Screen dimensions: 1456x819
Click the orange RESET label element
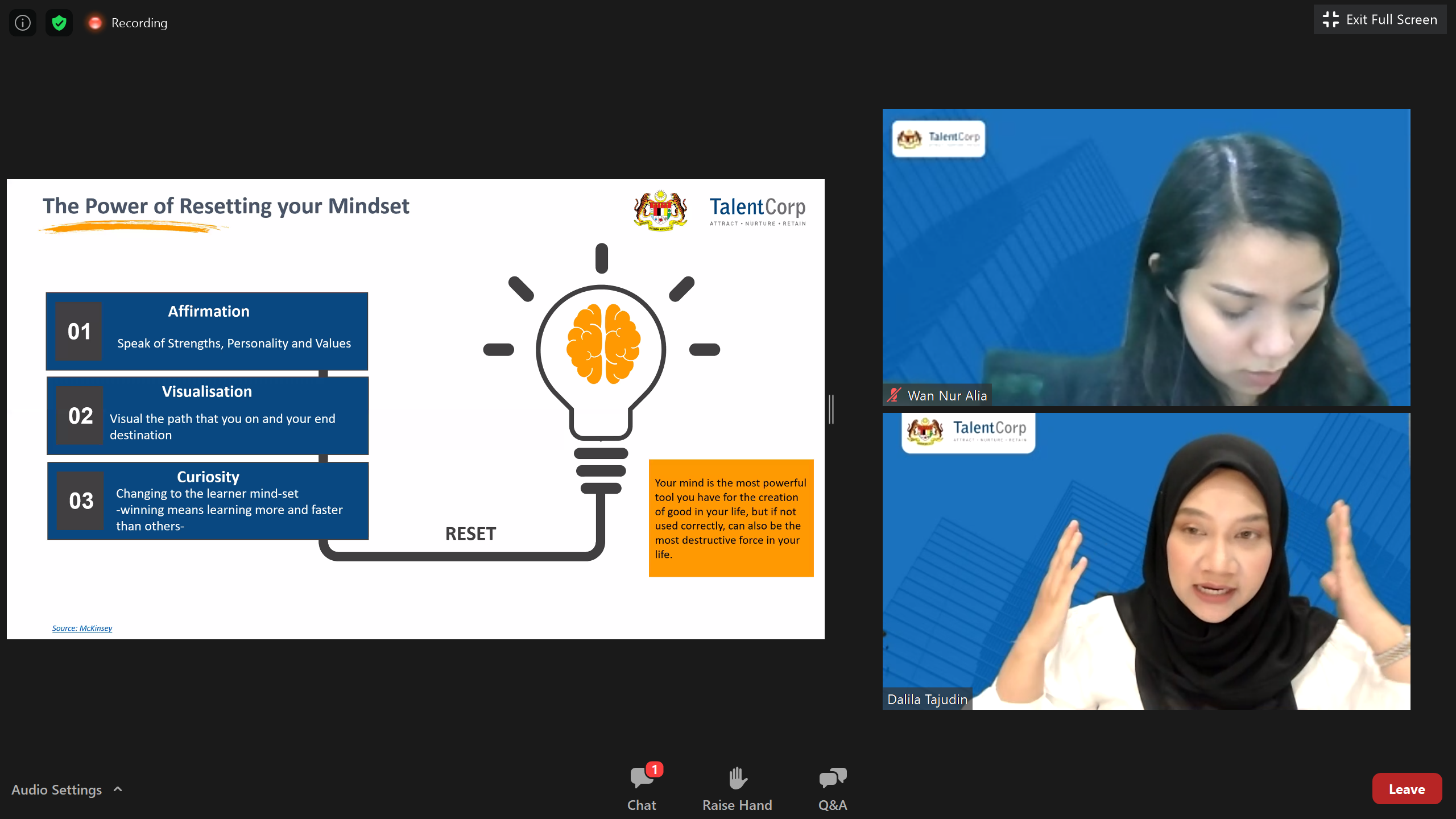[470, 533]
